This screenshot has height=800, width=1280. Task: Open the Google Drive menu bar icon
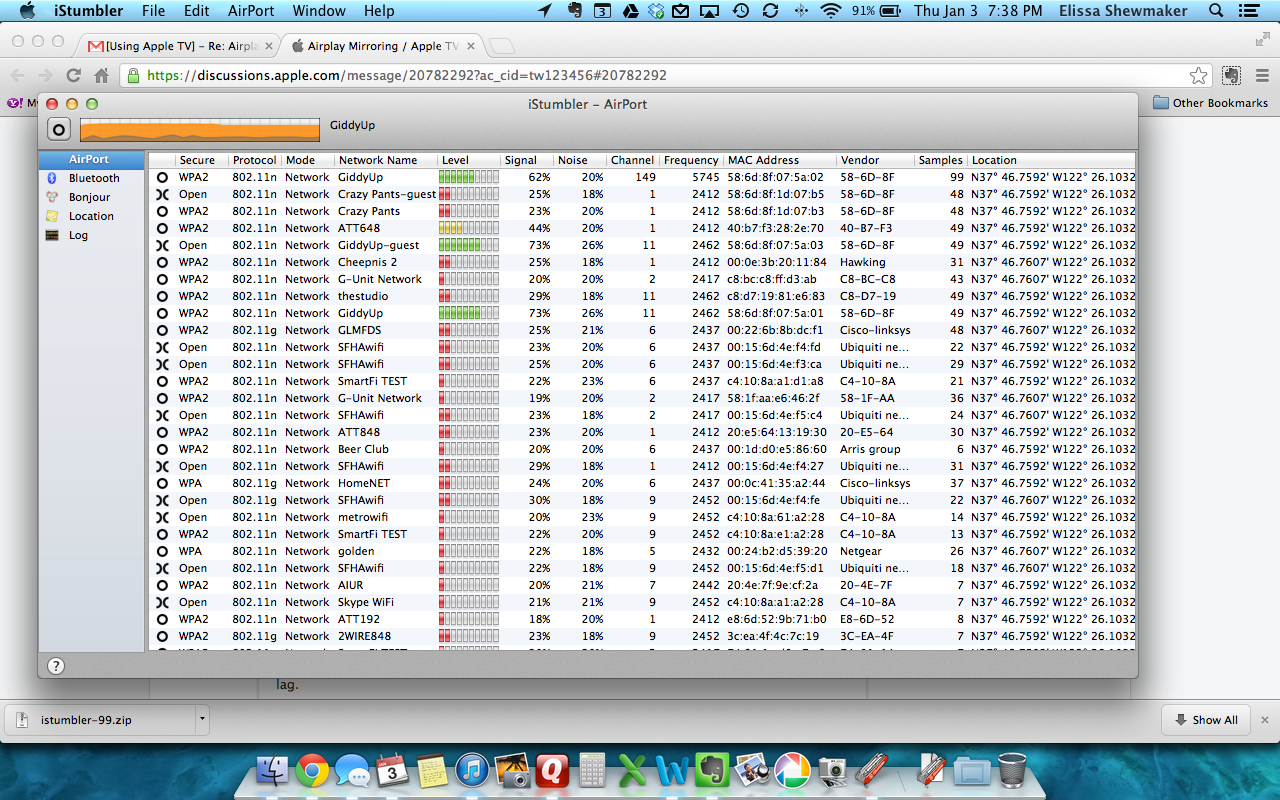[x=631, y=11]
